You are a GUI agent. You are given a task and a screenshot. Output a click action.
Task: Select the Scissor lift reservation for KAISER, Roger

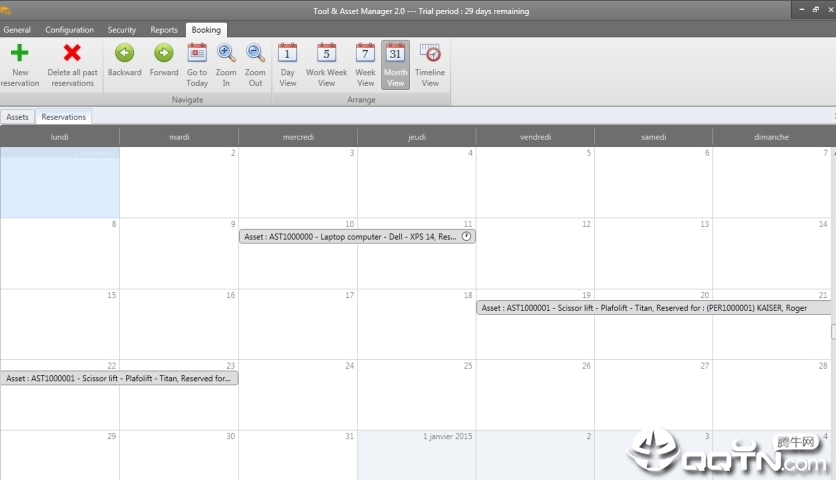(653, 308)
